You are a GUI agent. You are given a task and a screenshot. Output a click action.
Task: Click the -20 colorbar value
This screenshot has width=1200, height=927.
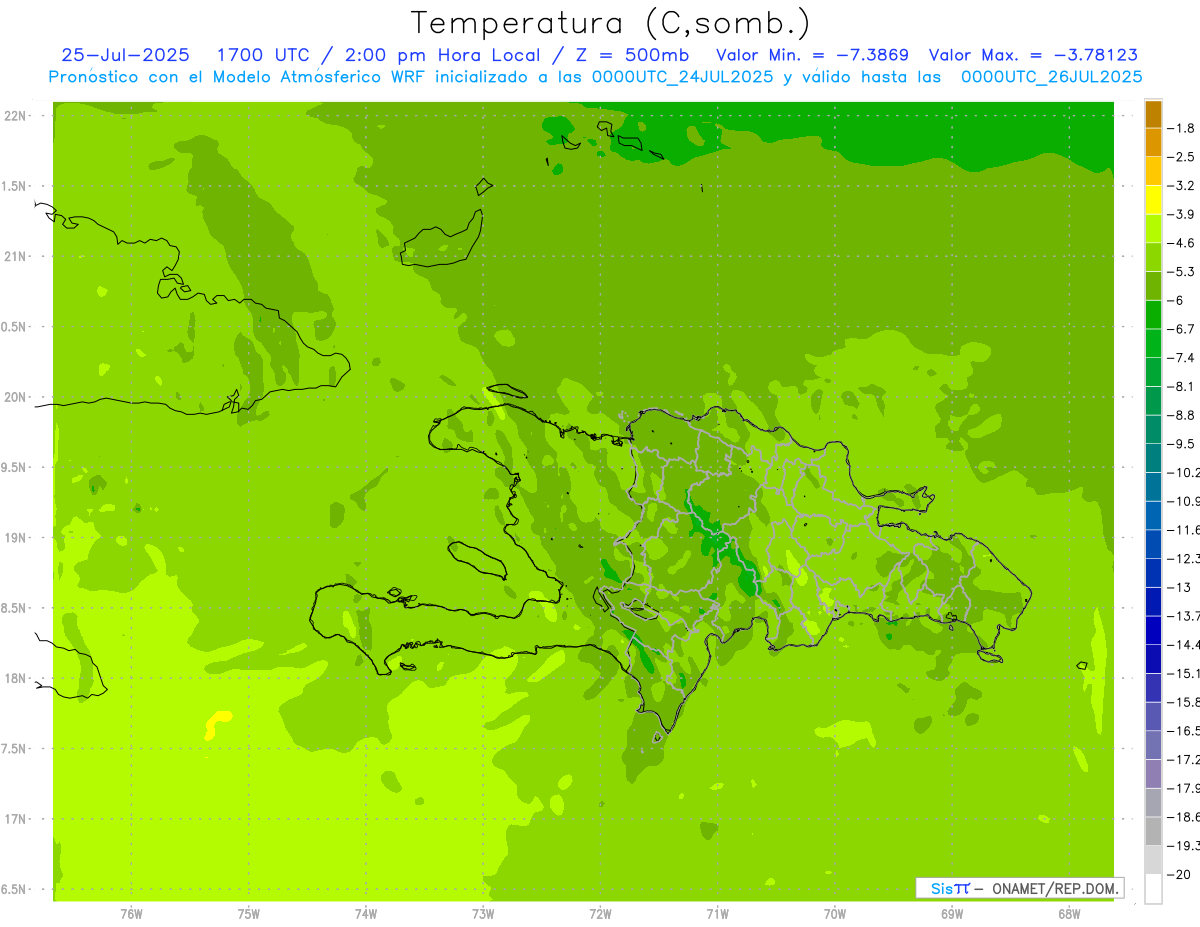(x=1179, y=874)
